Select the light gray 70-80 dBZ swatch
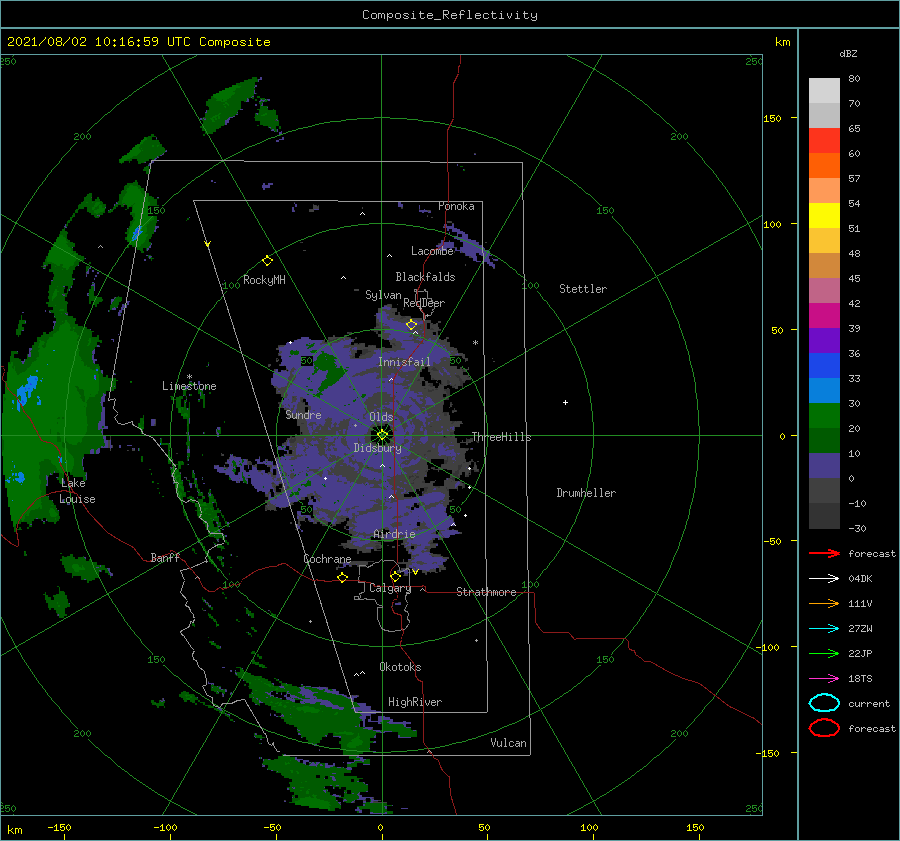Viewport: 900px width, 841px height. (824, 91)
